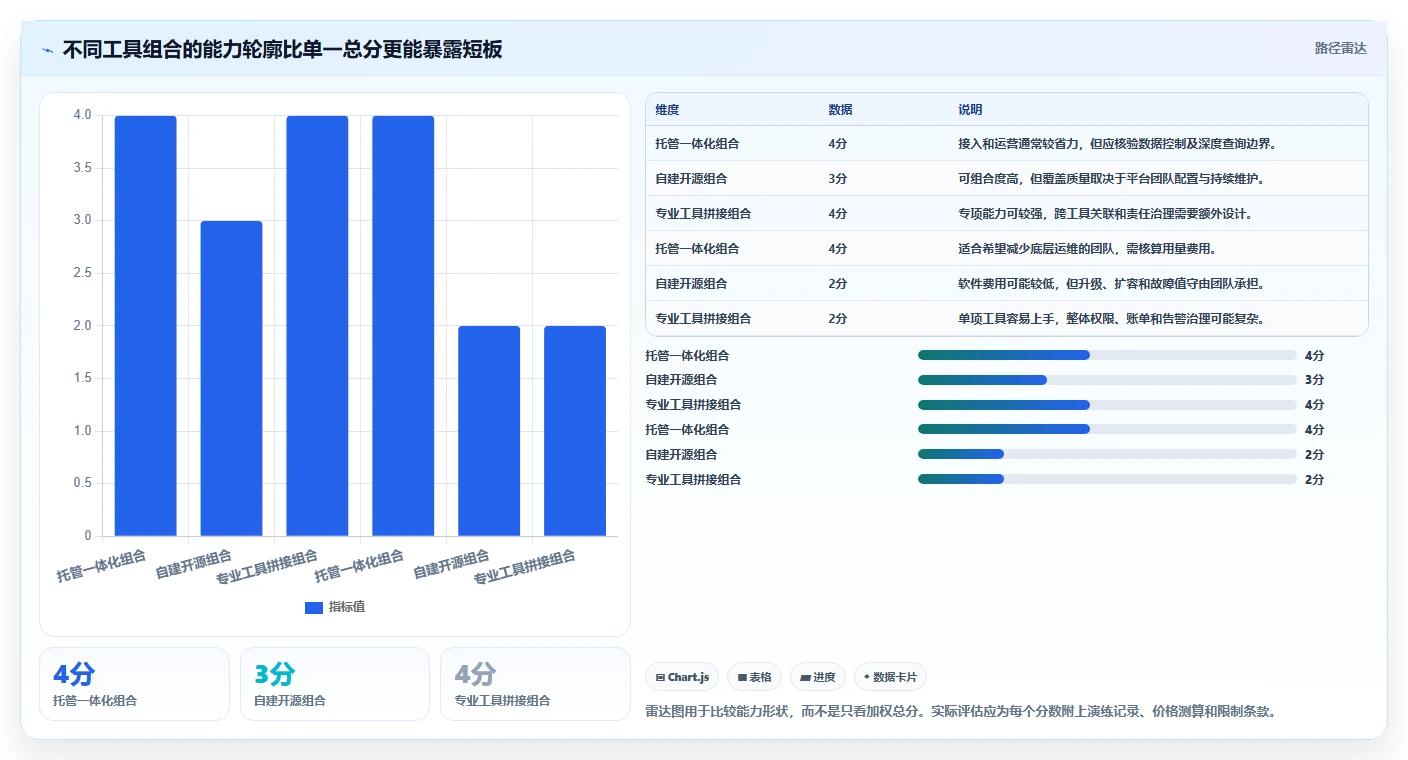Click the 专业工具拼接组合 progress bar showing 2分
Image resolution: width=1408 pixels, height=760 pixels.
pos(1107,479)
